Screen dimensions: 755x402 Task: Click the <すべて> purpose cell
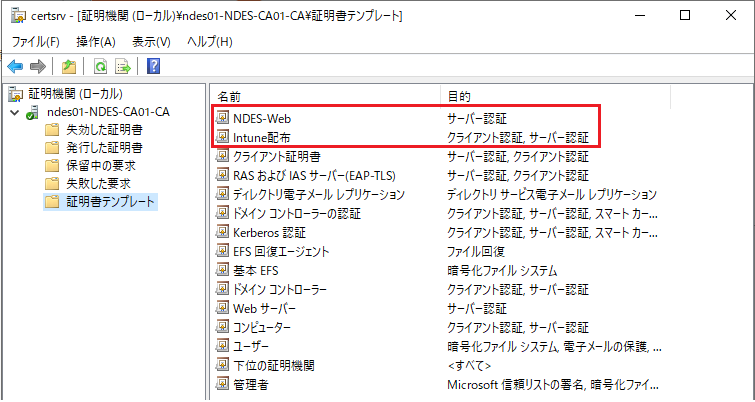pyautogui.click(x=469, y=366)
